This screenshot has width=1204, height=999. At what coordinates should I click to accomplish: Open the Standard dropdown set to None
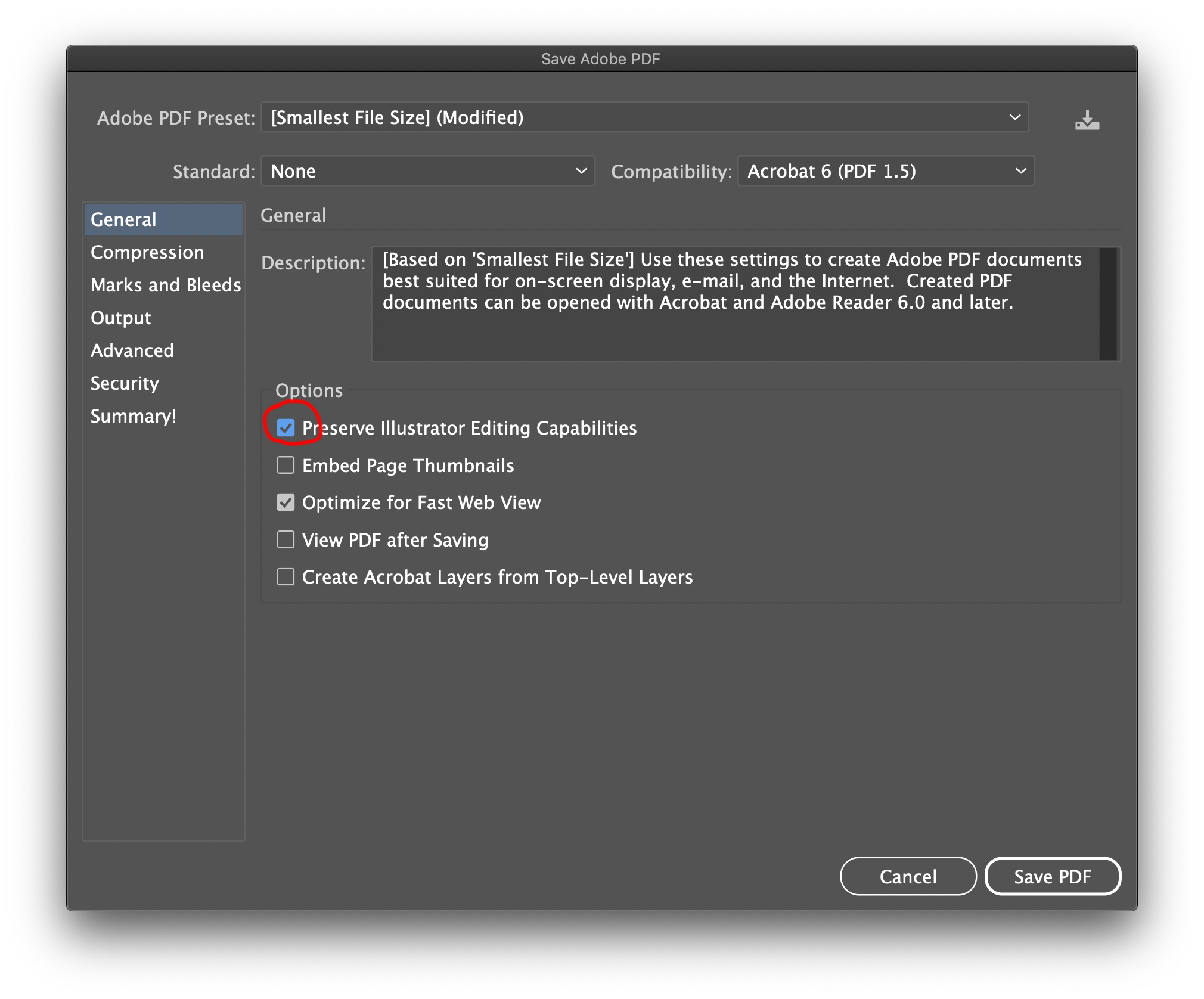[x=428, y=171]
